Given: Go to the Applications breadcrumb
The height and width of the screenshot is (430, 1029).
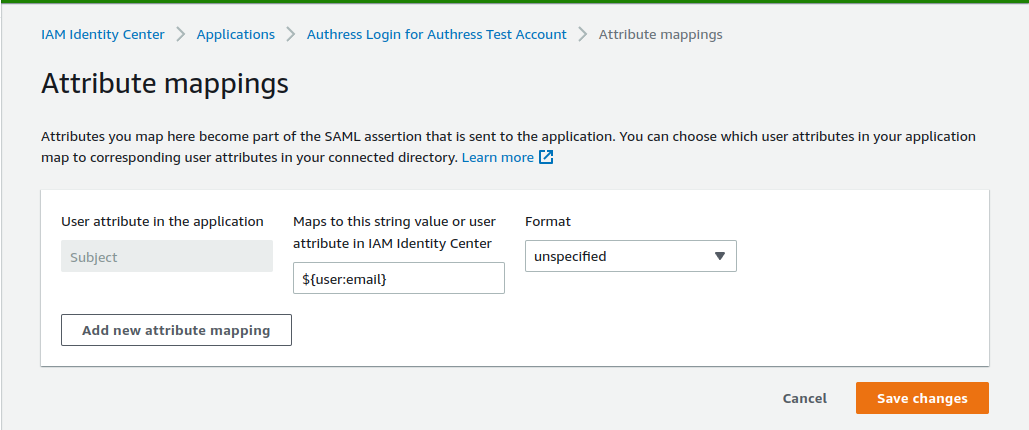Looking at the screenshot, I should tap(236, 34).
